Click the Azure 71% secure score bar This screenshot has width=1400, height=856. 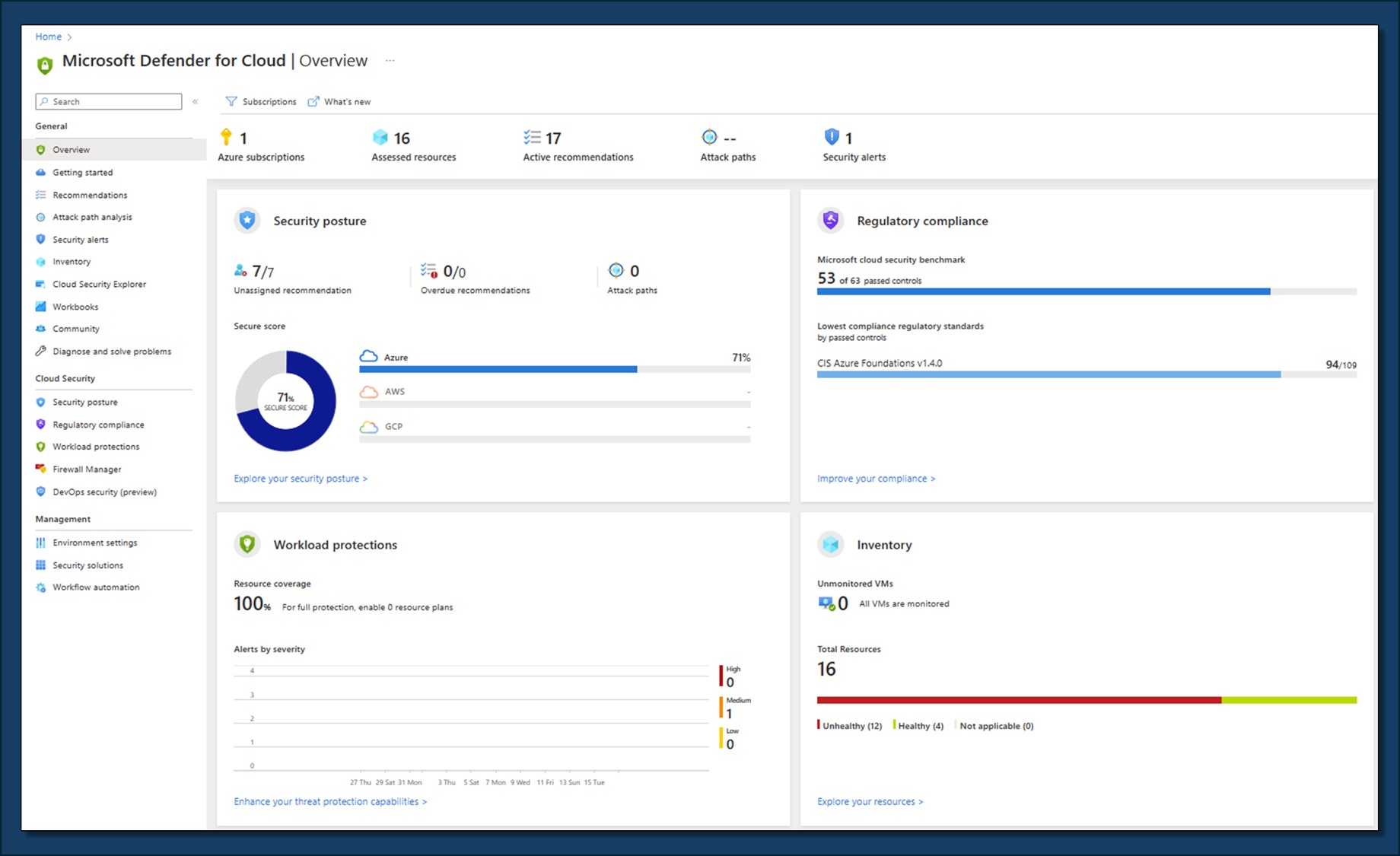tap(555, 369)
